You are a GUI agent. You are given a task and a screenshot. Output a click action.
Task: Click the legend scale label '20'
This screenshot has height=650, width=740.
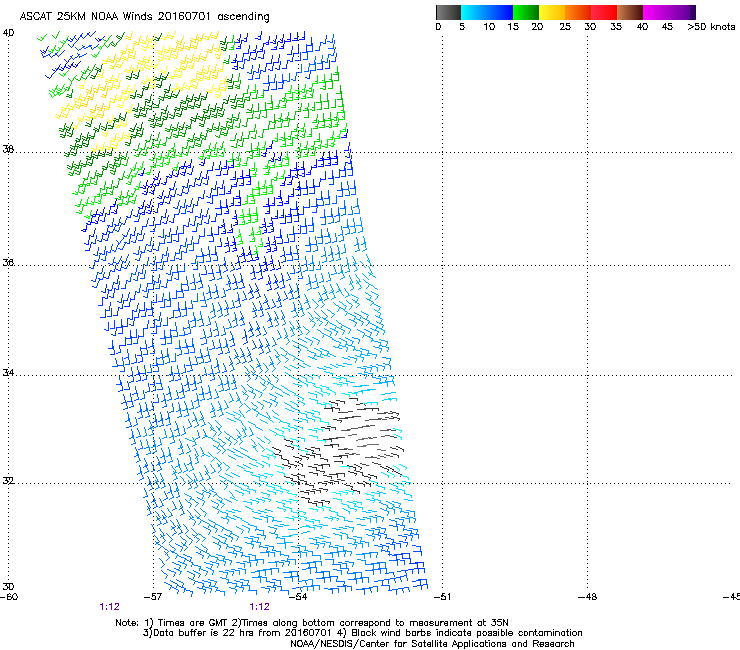[537, 27]
